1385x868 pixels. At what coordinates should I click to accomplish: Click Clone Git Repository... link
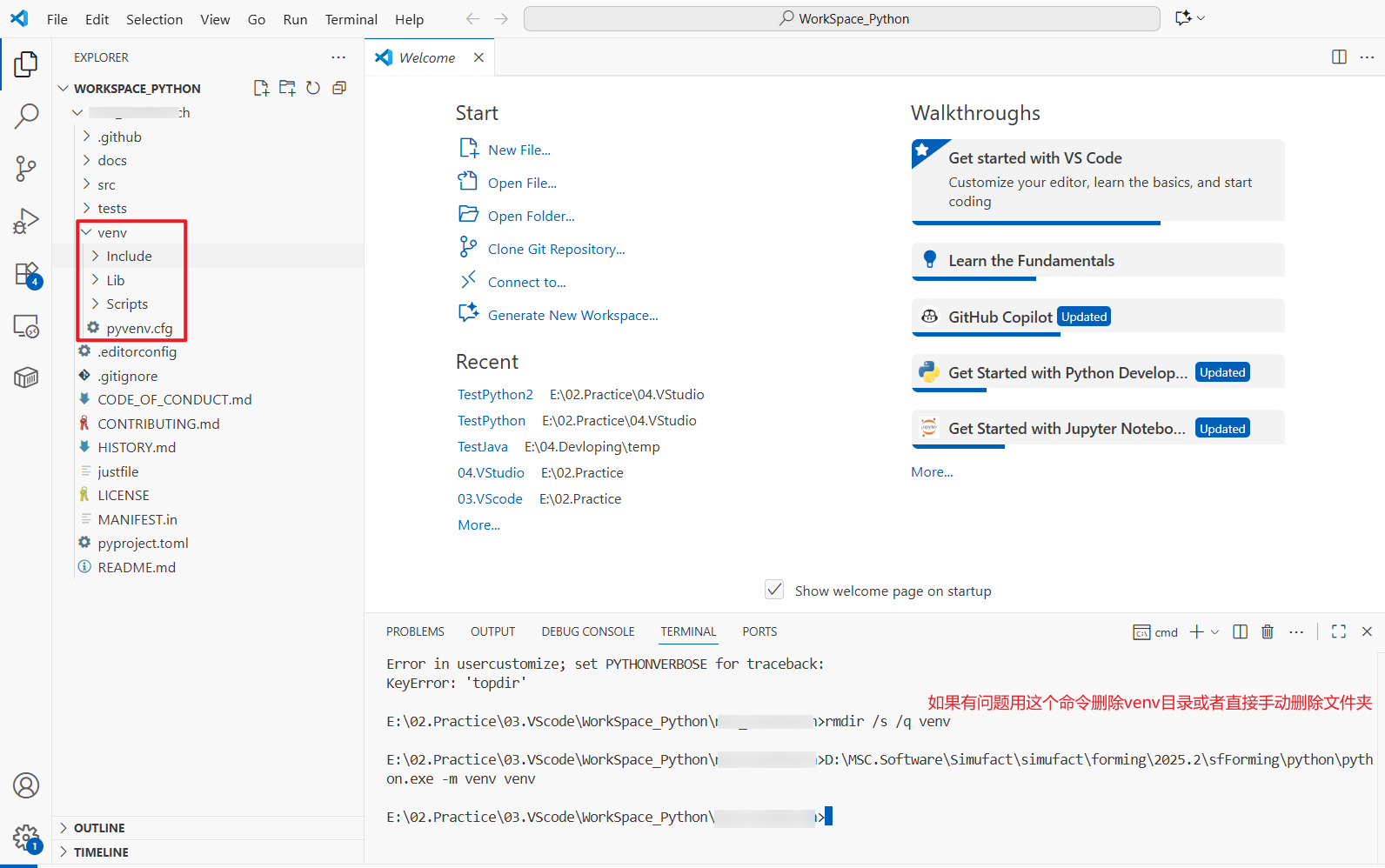(557, 249)
